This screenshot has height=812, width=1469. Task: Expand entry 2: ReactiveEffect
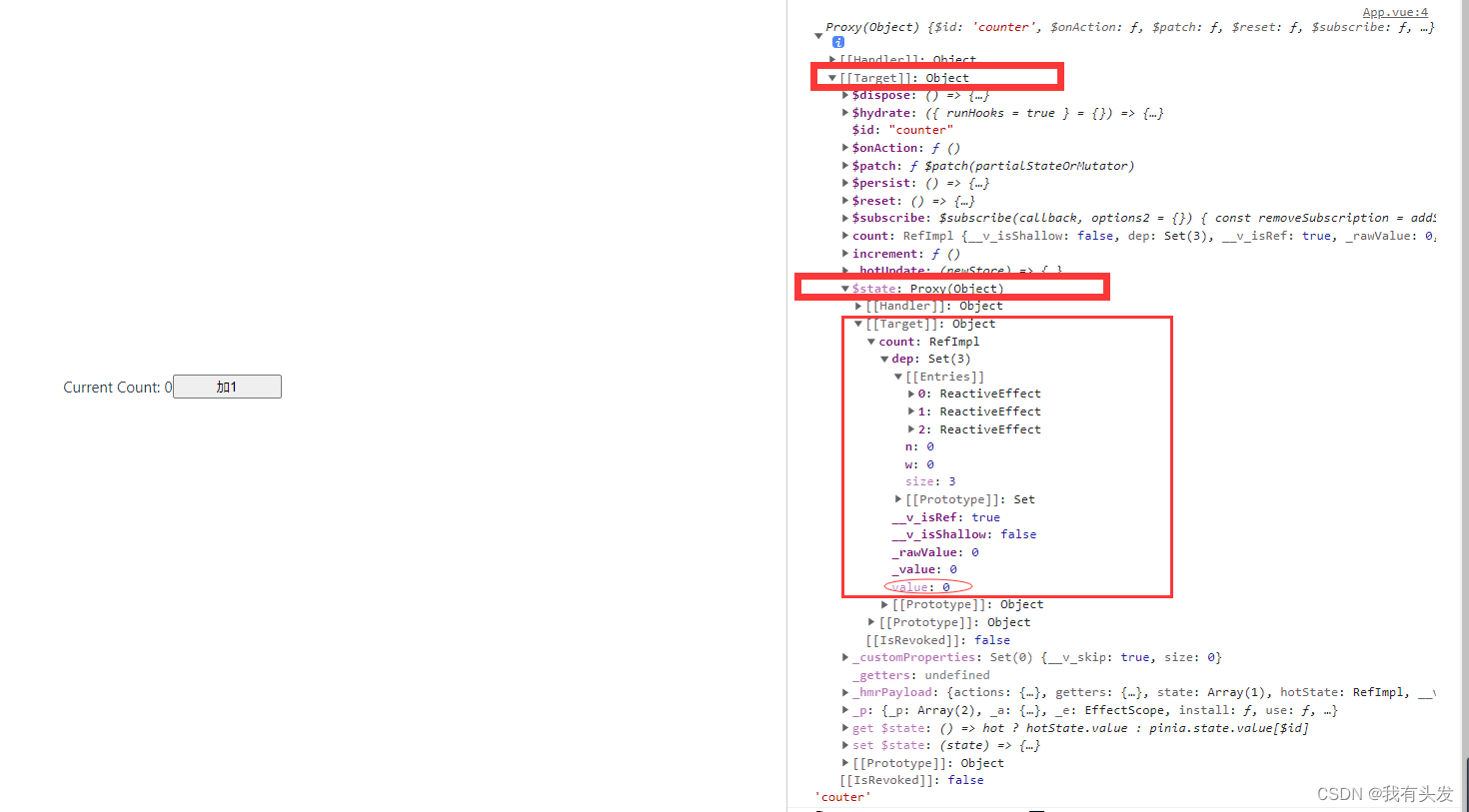[911, 429]
